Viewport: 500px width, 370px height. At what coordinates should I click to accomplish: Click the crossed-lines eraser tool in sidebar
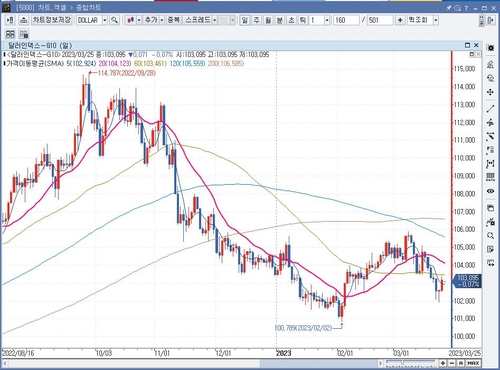tap(490, 136)
